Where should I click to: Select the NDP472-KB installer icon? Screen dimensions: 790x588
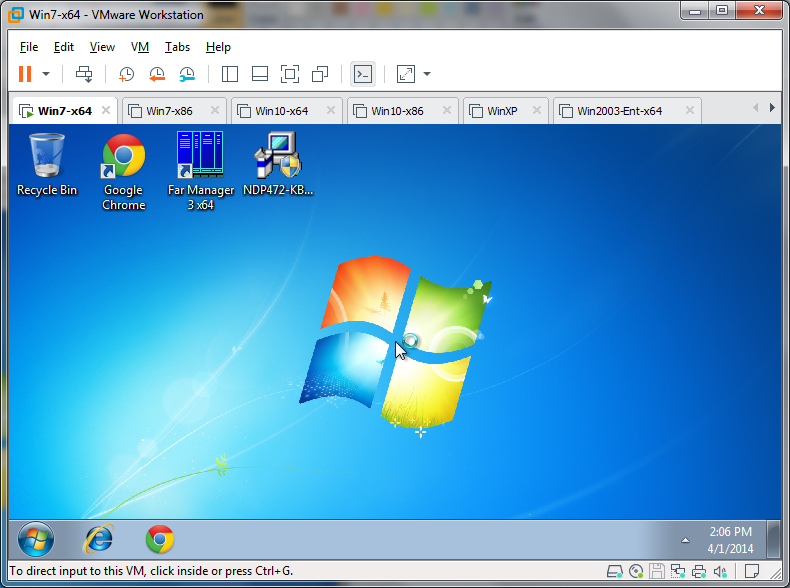278,164
